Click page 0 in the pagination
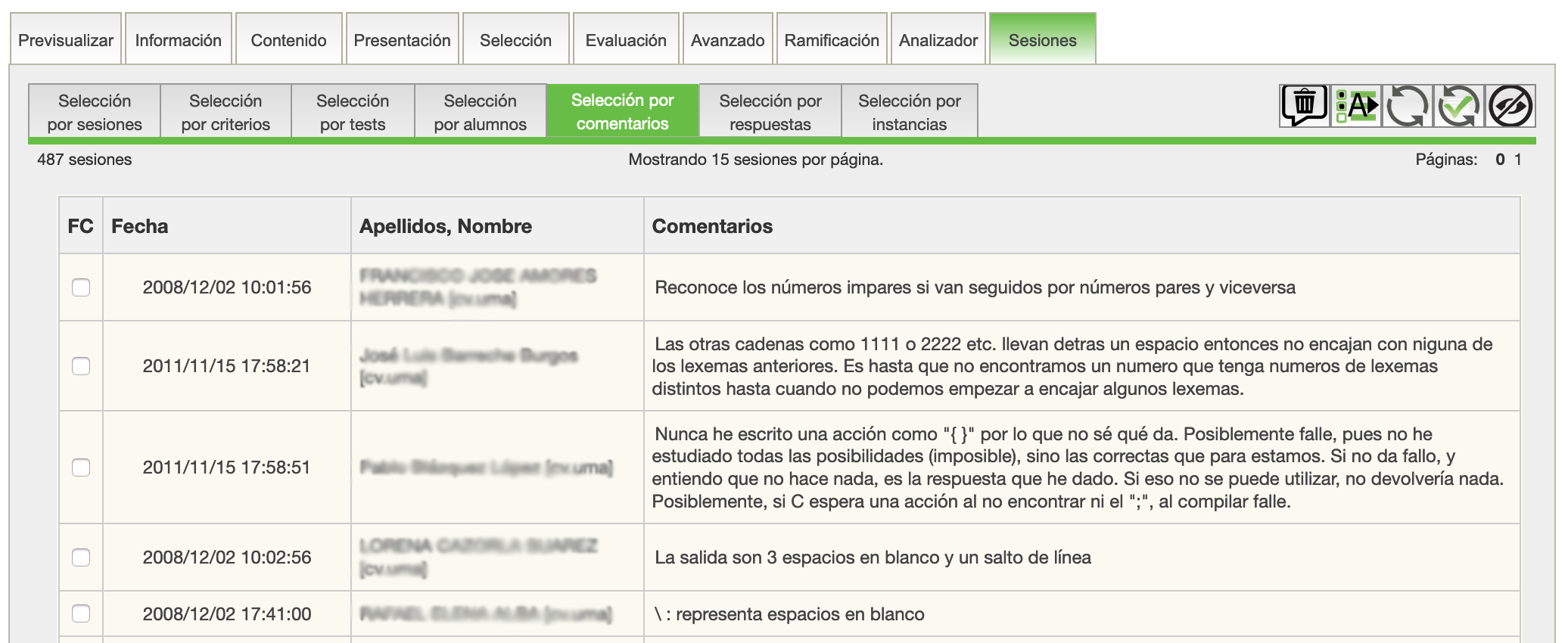The width and height of the screenshot is (1568, 643). click(x=1500, y=160)
